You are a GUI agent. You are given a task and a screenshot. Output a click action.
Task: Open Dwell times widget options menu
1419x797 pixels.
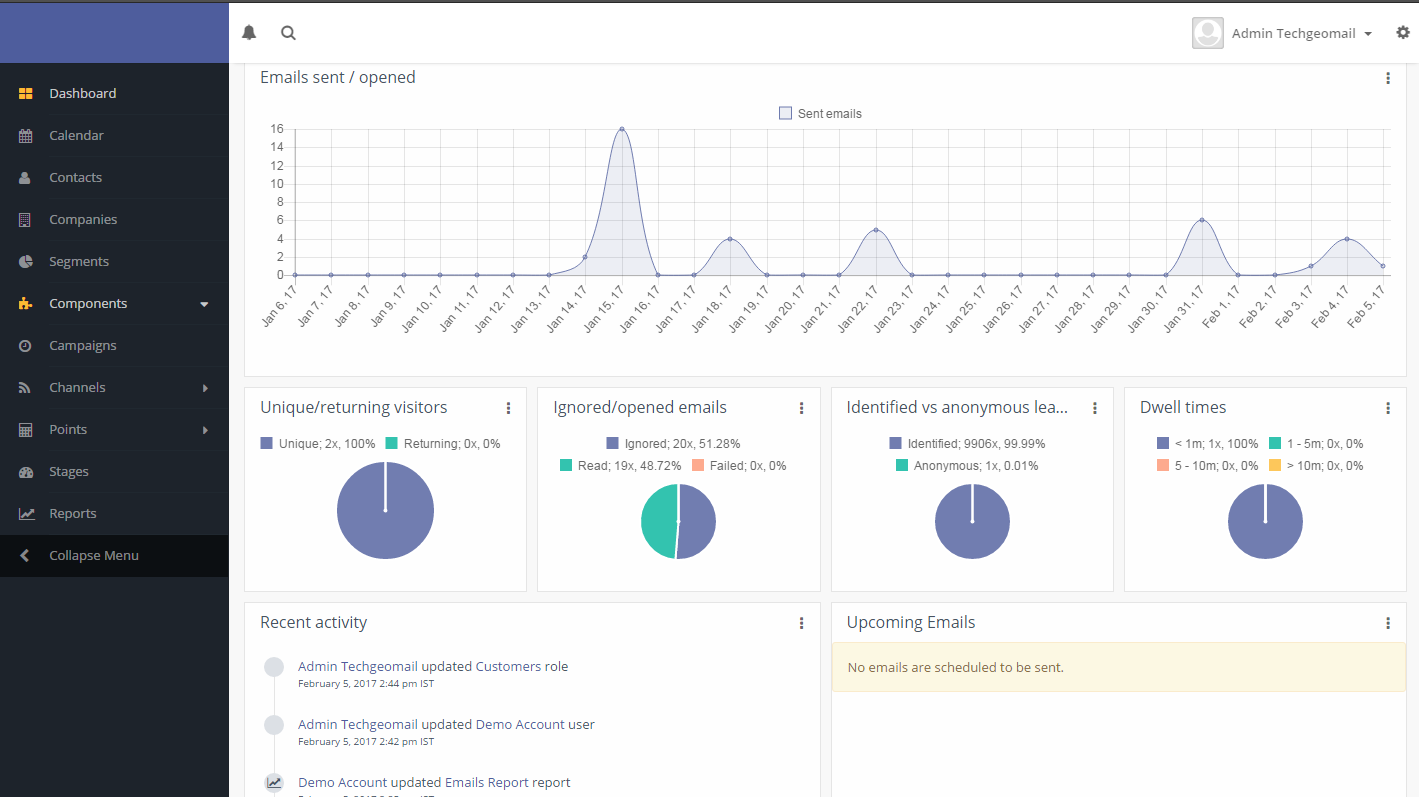tap(1388, 408)
